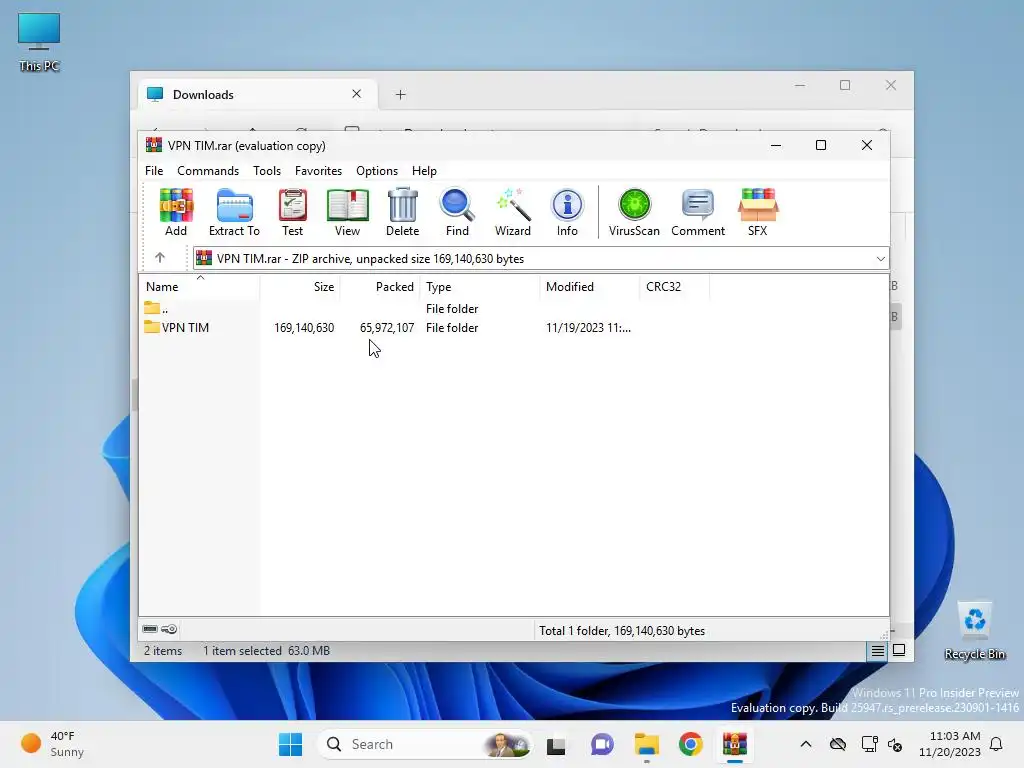1024x768 pixels.
Task: Click the key password icon in status bar
Action: coord(169,629)
